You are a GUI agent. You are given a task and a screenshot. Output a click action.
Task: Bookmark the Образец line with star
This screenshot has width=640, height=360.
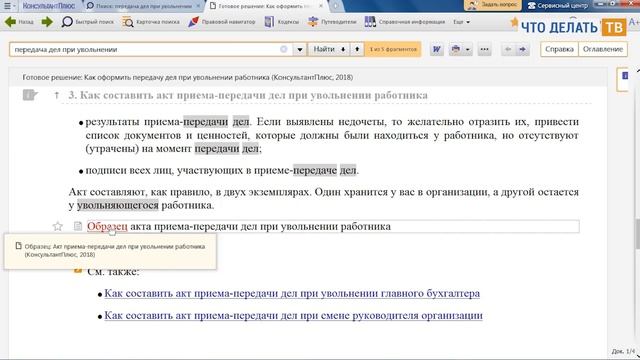tap(58, 226)
